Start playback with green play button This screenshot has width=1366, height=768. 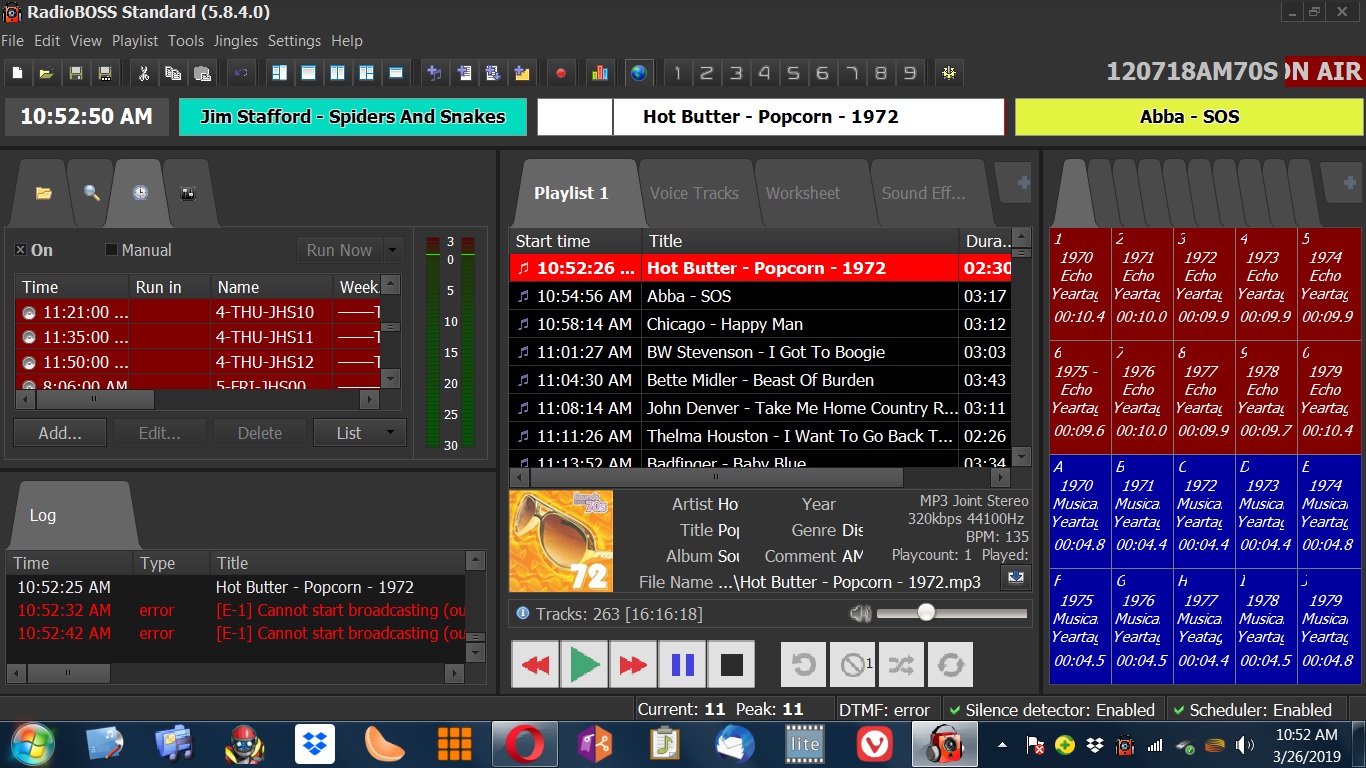(x=584, y=665)
